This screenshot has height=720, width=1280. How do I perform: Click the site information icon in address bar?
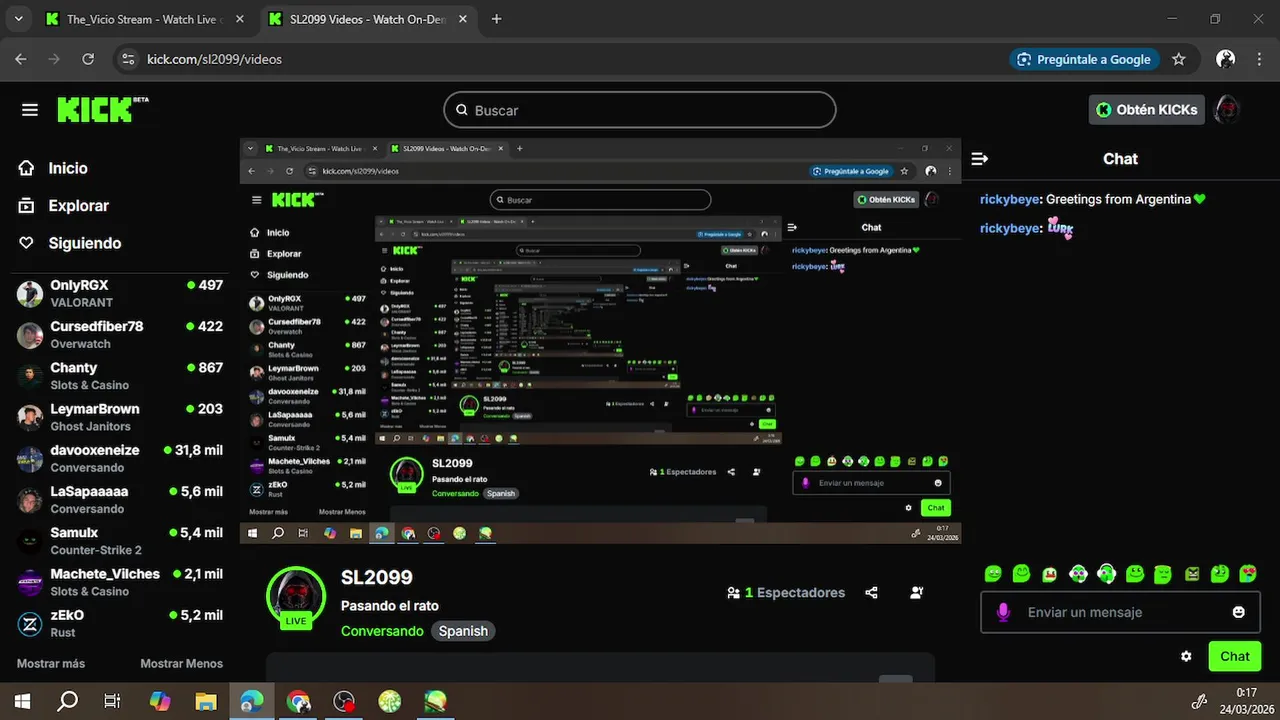pyautogui.click(x=128, y=59)
